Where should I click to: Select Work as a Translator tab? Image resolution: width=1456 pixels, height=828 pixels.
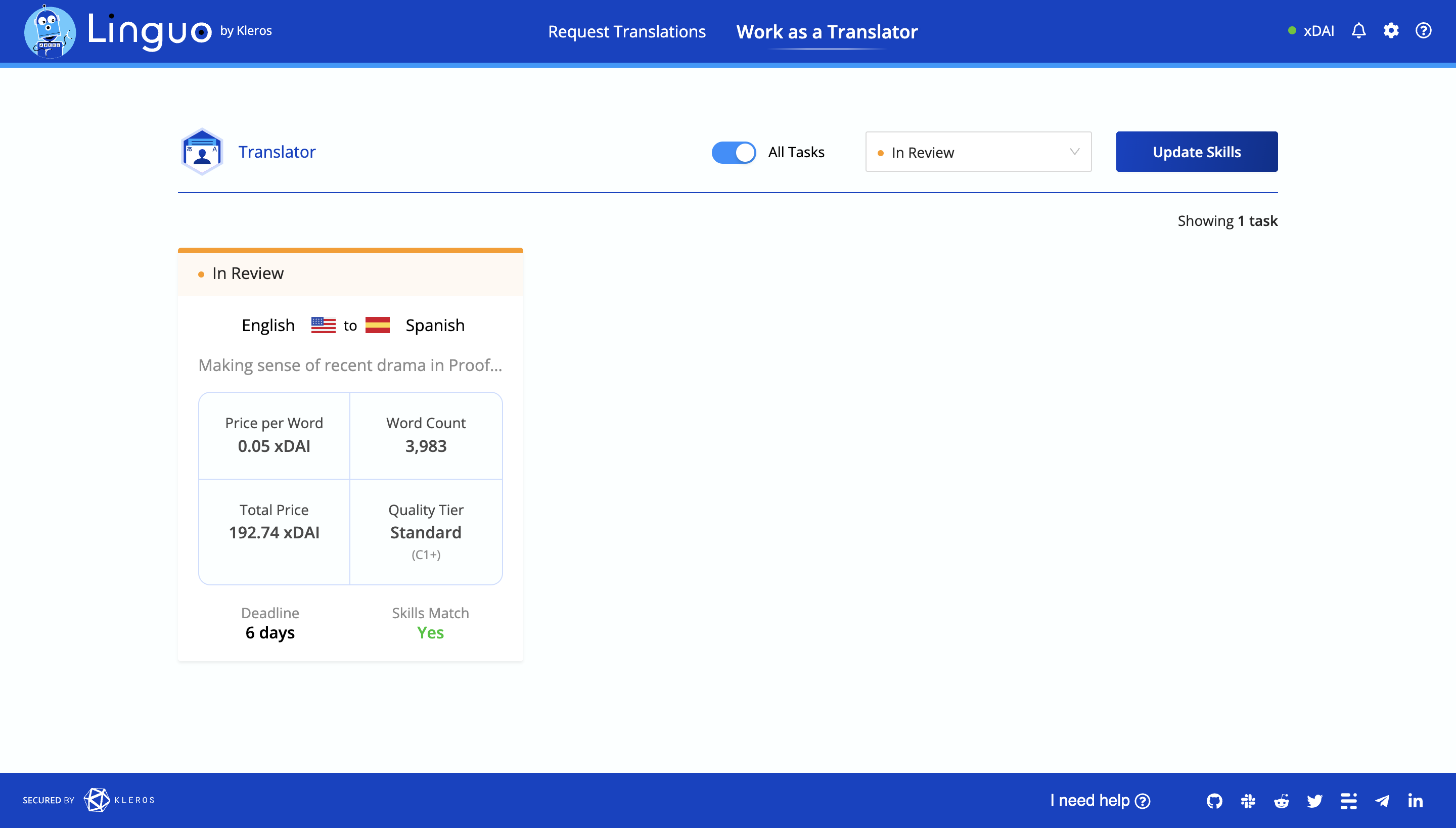(x=827, y=32)
